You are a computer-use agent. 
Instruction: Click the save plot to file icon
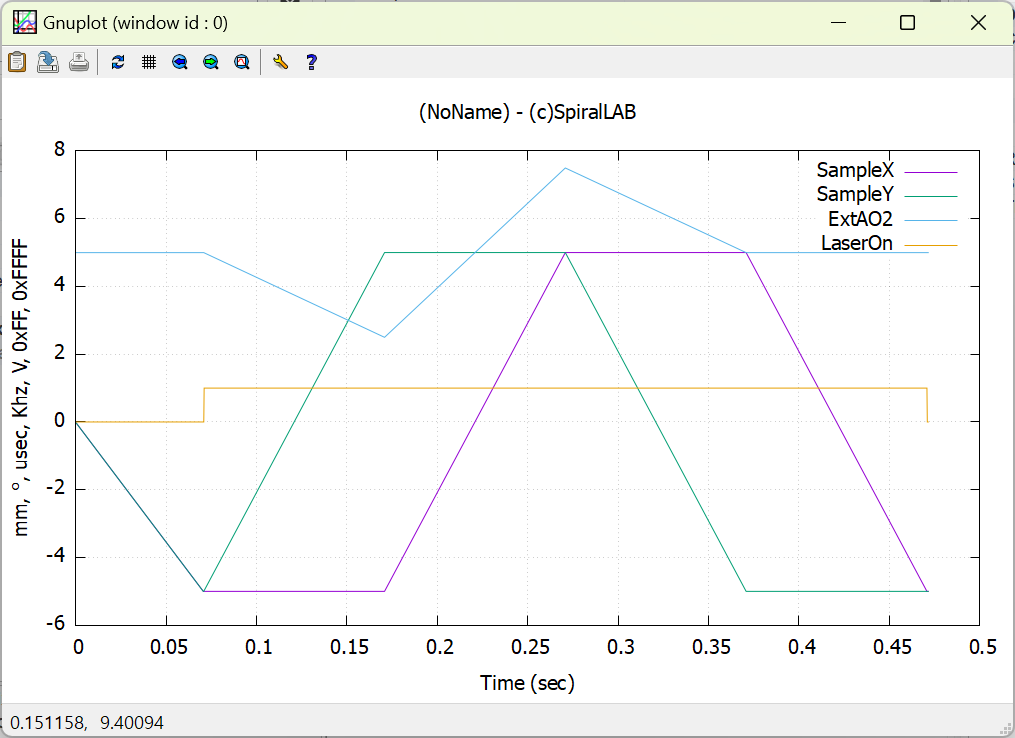[x=48, y=62]
